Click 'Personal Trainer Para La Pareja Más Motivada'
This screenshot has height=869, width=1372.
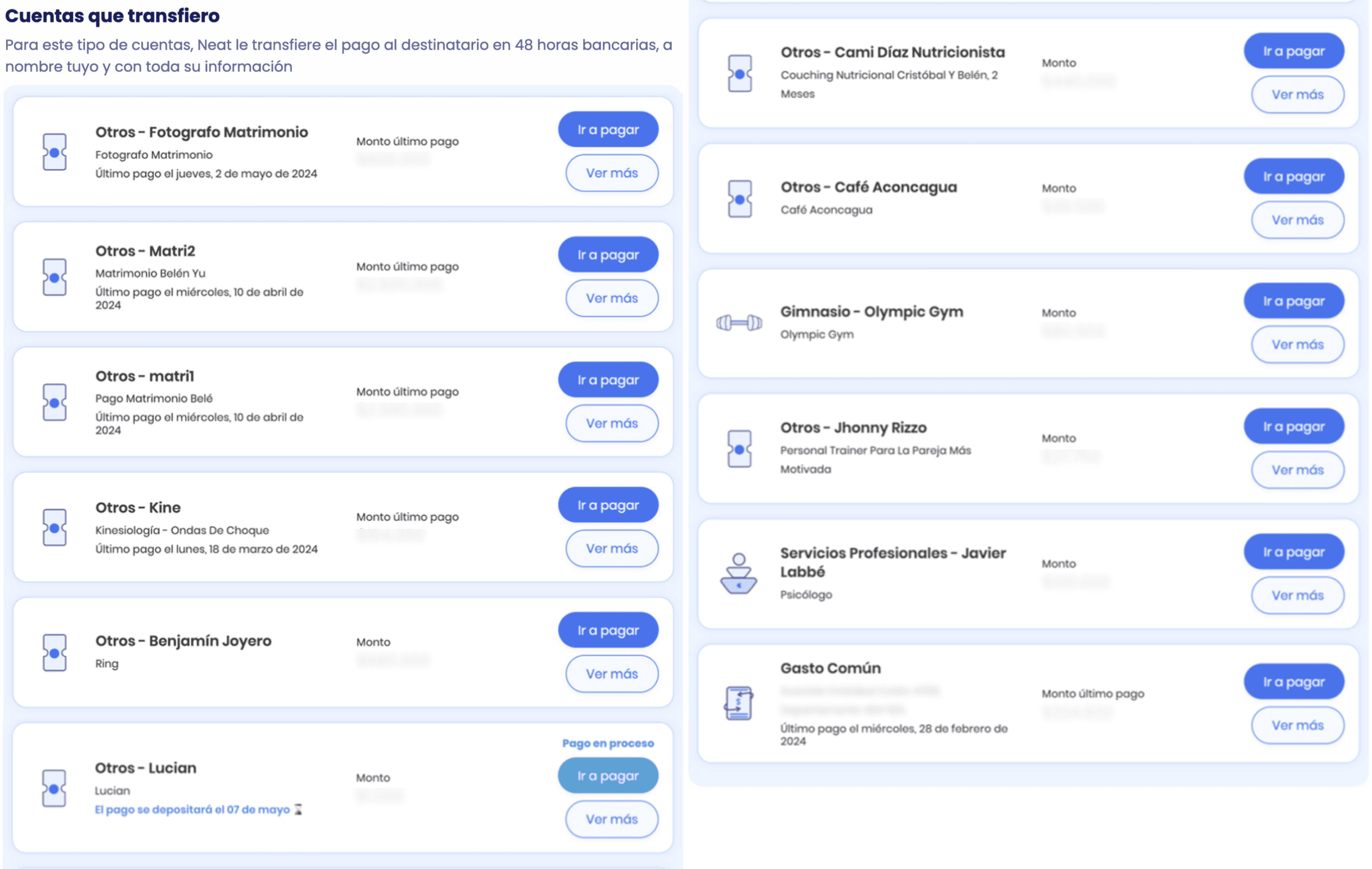(x=876, y=460)
